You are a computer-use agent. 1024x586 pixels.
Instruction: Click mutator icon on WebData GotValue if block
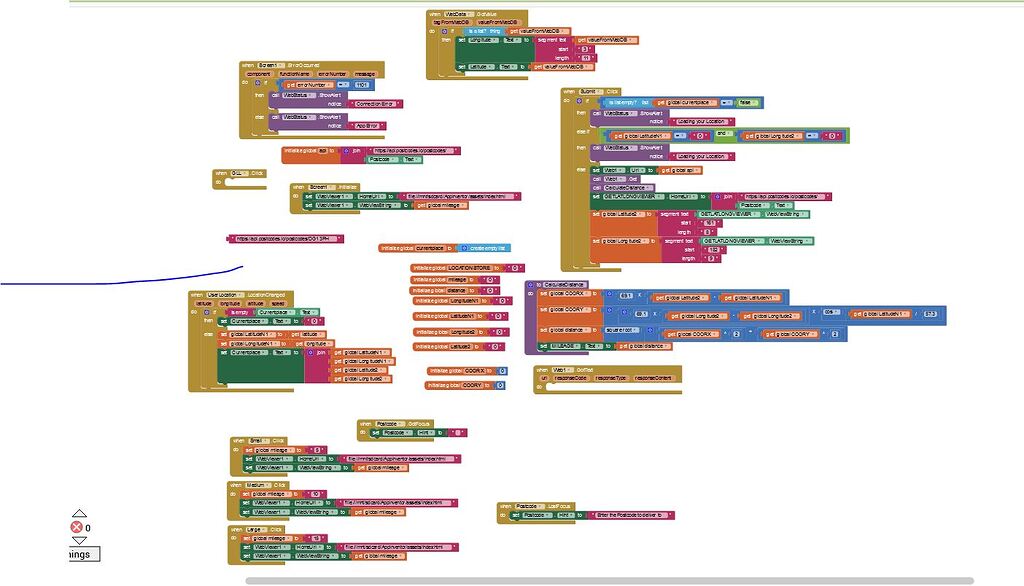[444, 31]
